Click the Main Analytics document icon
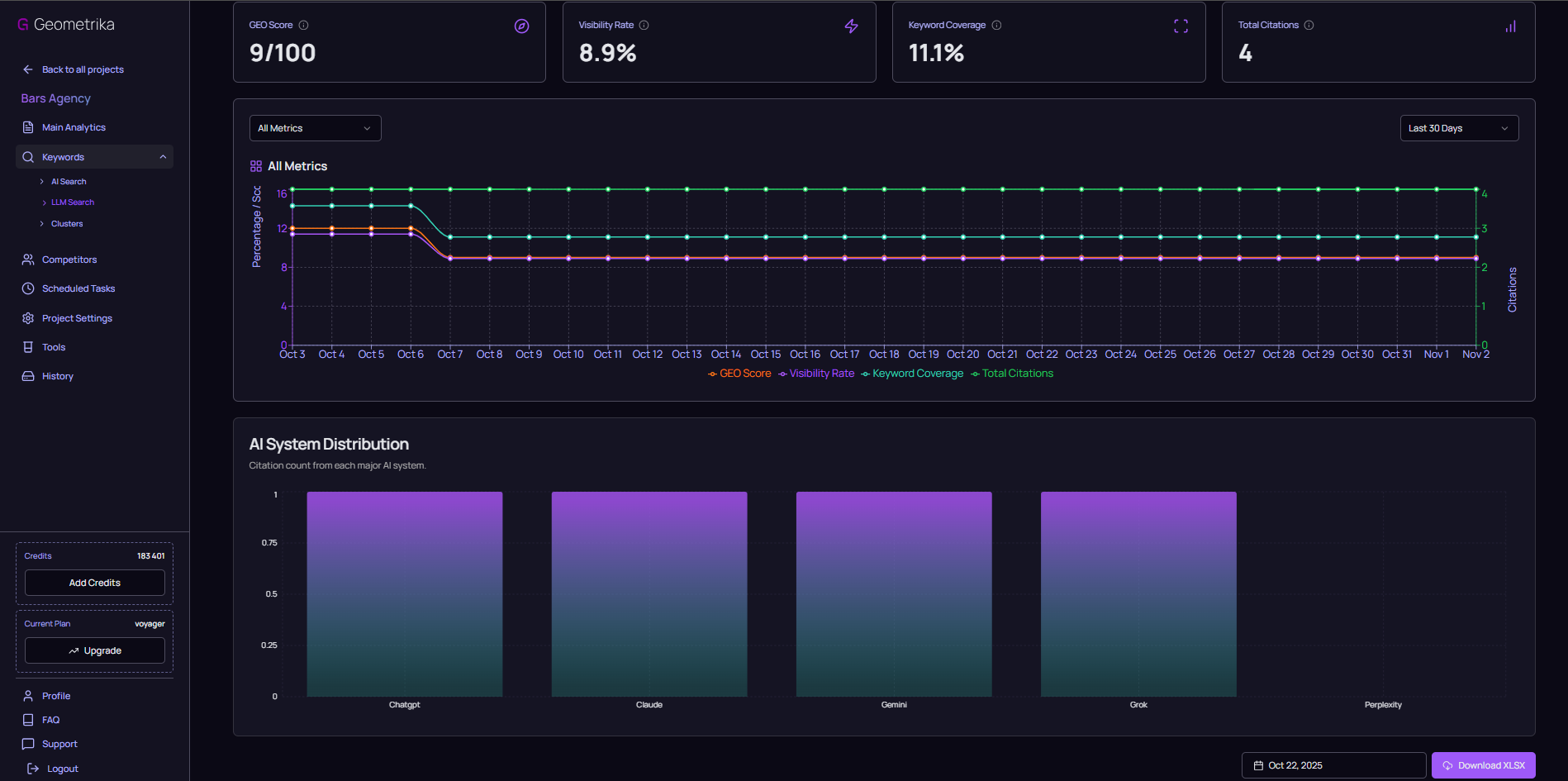Image resolution: width=1568 pixels, height=781 pixels. (x=27, y=126)
